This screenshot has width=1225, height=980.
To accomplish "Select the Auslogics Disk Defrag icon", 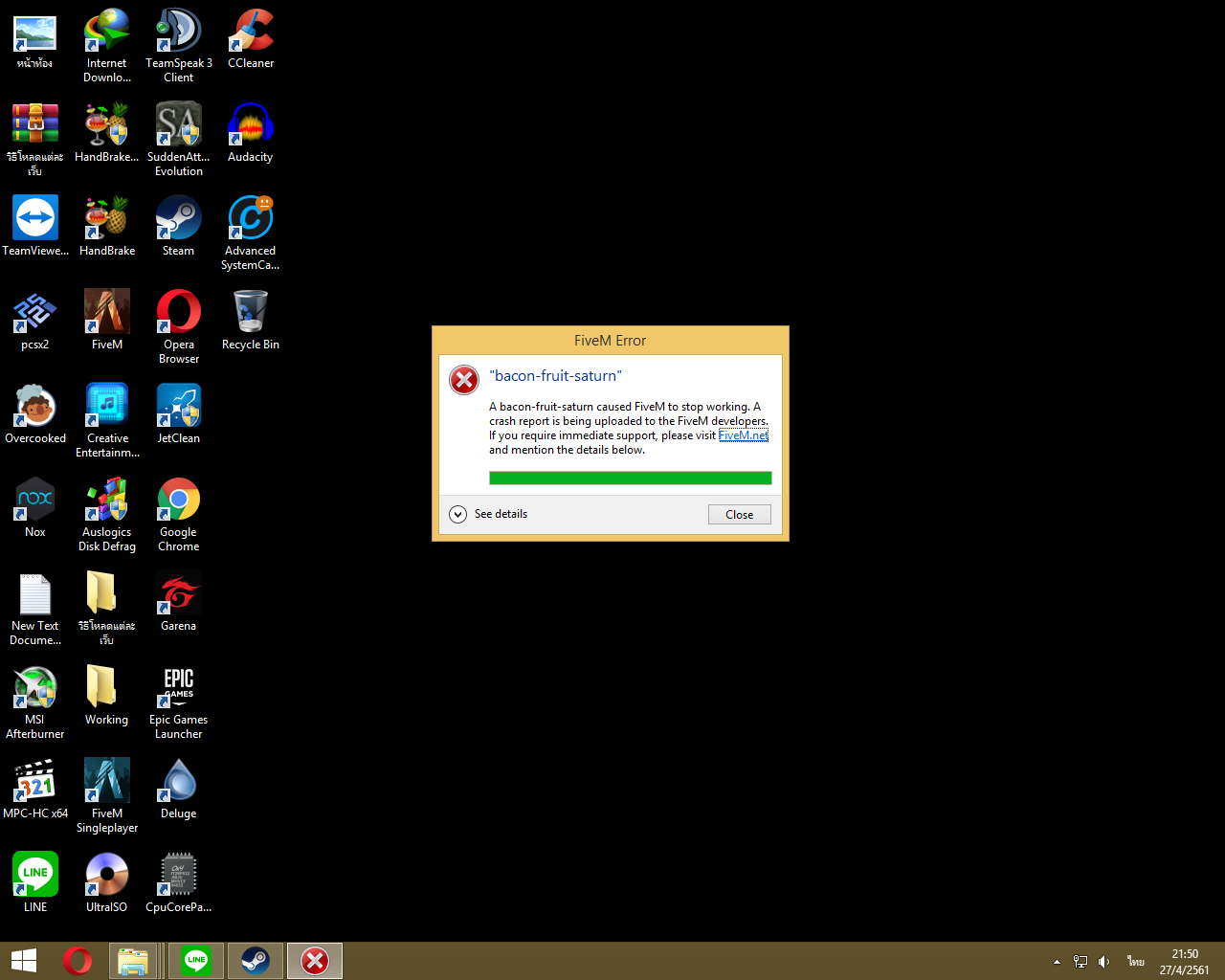I will 107,514.
